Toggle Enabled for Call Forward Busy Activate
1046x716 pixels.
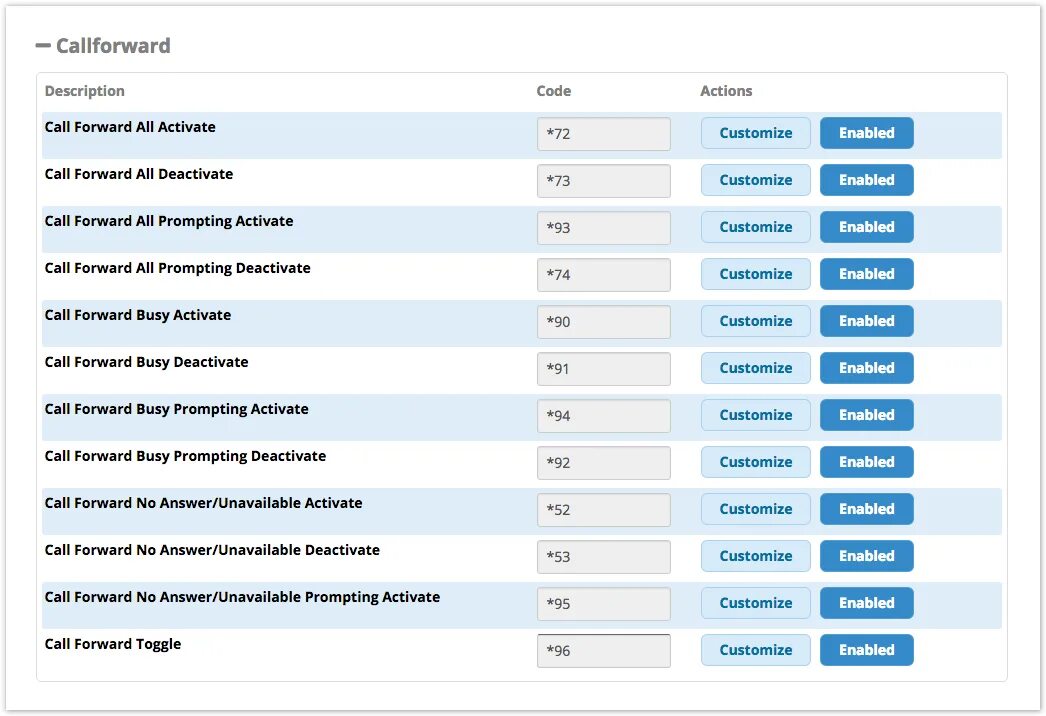[x=866, y=321]
